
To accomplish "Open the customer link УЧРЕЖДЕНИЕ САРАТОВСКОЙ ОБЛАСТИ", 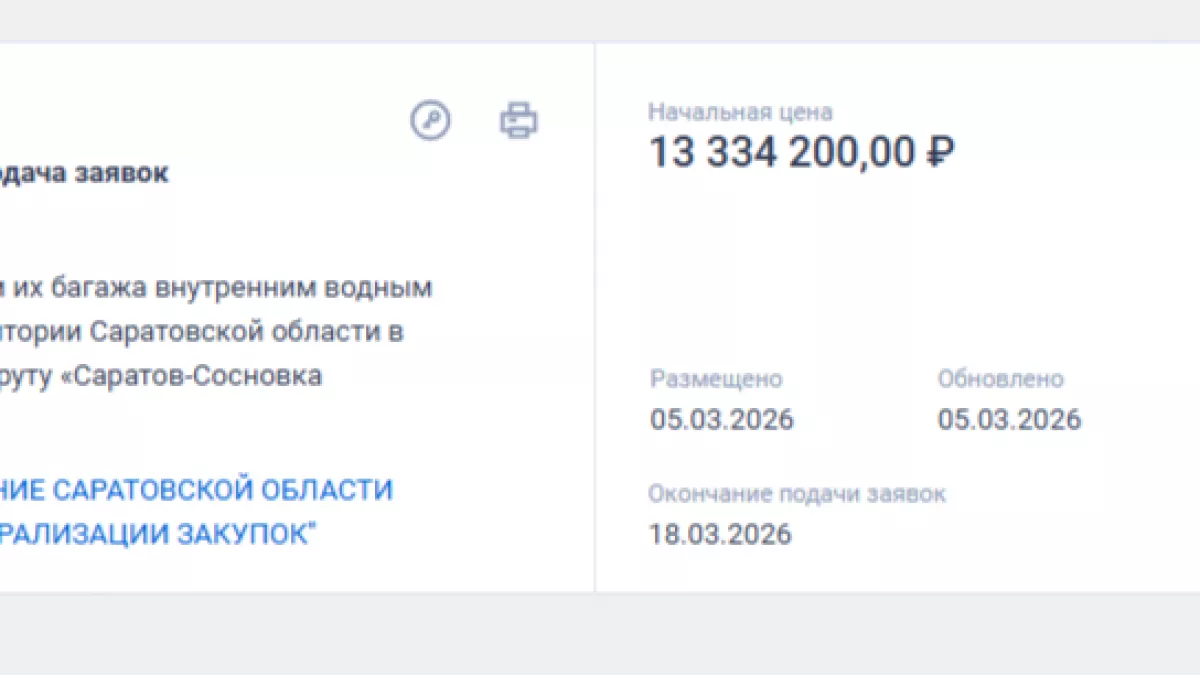I will coord(197,490).
